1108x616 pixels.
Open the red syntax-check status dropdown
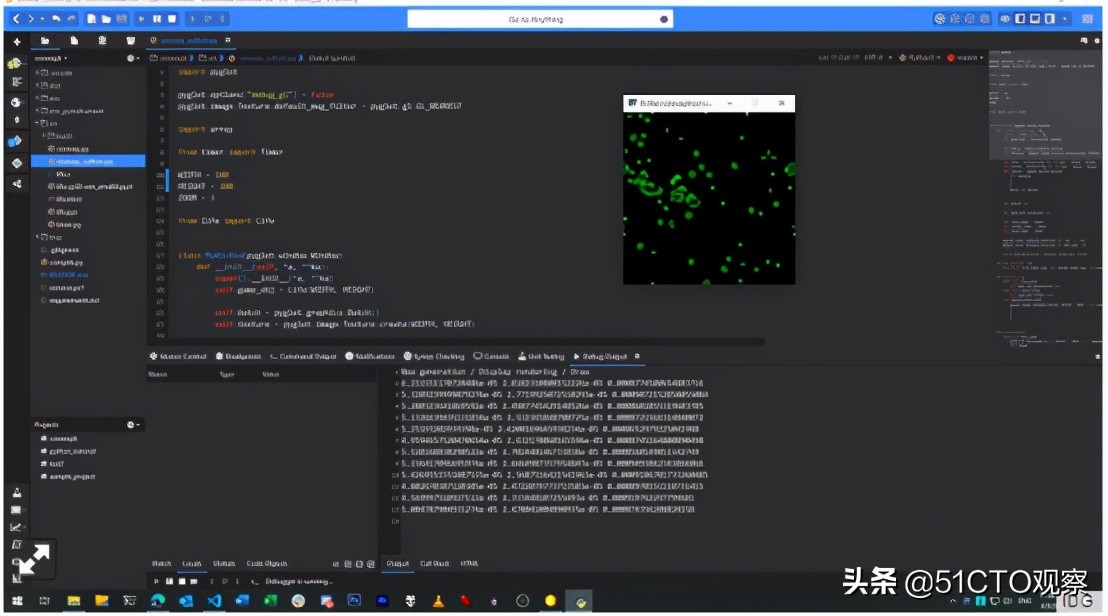pyautogui.click(x=965, y=57)
